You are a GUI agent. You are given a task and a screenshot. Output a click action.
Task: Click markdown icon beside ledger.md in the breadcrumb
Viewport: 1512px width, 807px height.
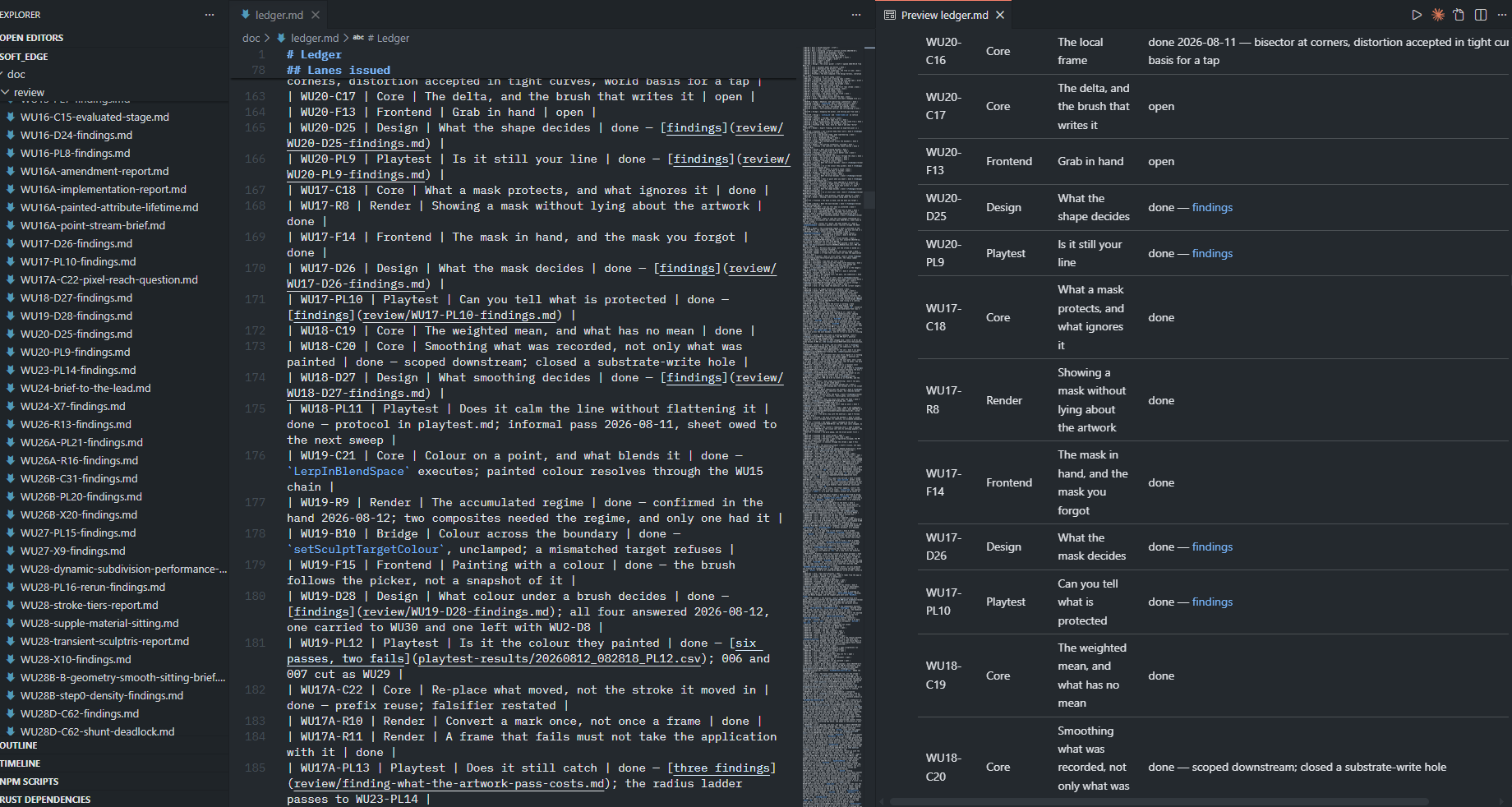tap(282, 38)
